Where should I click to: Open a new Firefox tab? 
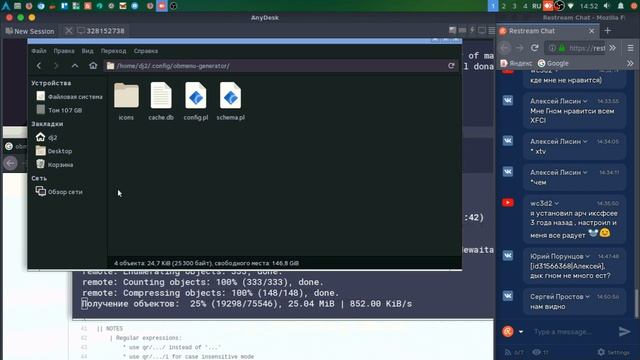[x=607, y=31]
